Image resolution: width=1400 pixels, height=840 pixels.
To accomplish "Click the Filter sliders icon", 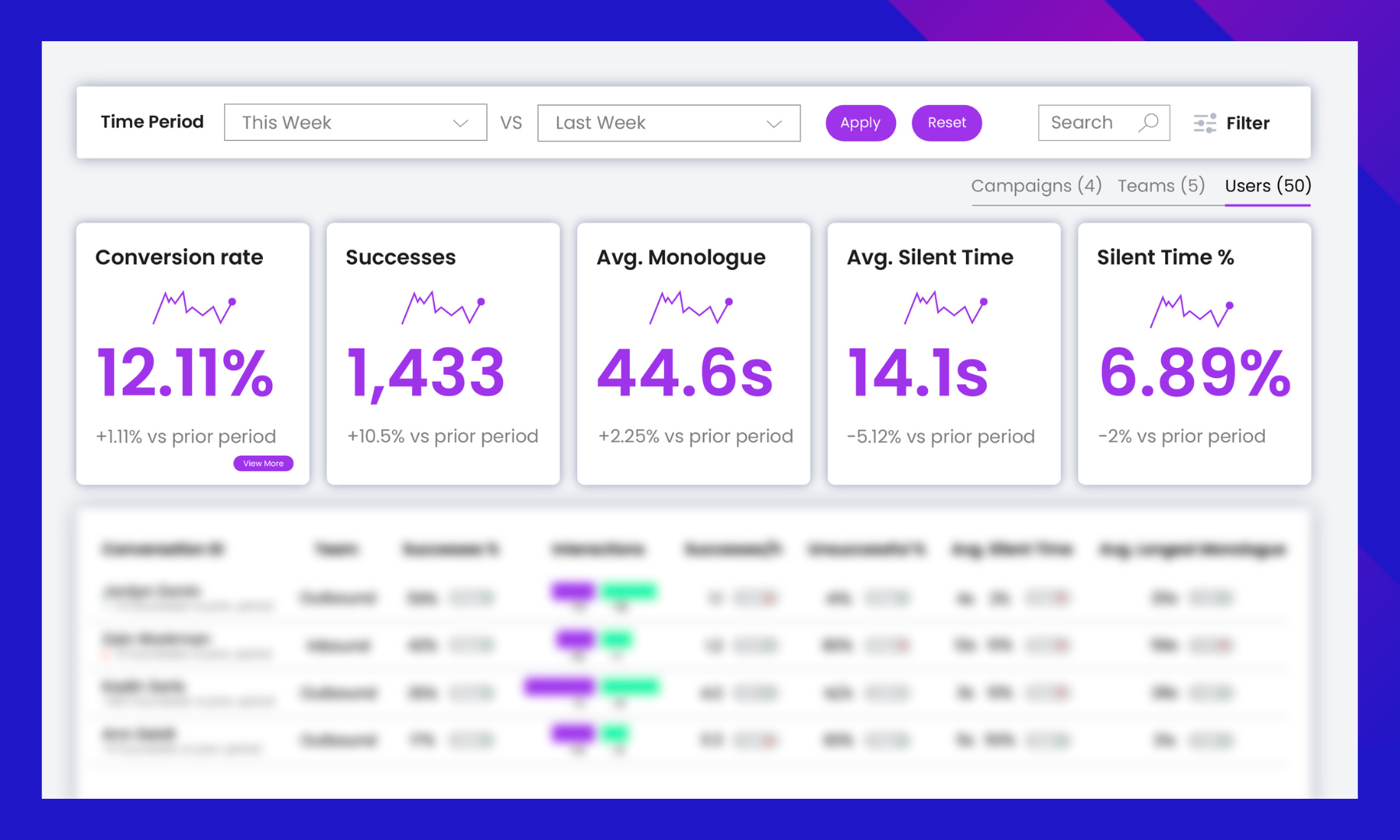I will click(1205, 123).
